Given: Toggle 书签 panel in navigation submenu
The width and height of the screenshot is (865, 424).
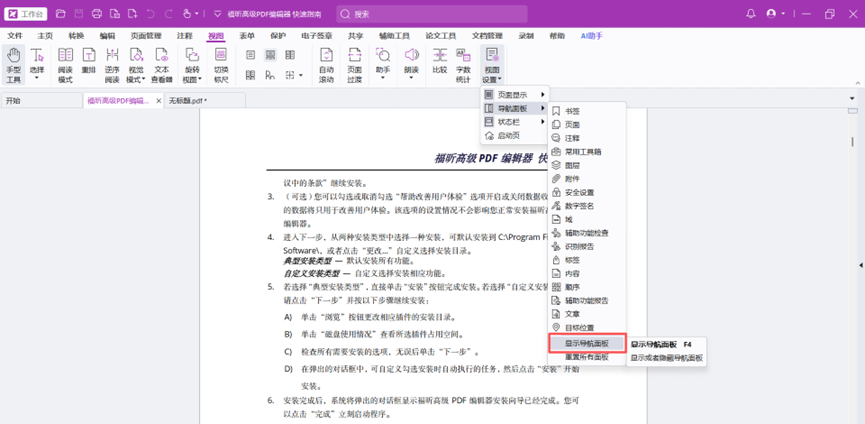Looking at the screenshot, I should 572,112.
